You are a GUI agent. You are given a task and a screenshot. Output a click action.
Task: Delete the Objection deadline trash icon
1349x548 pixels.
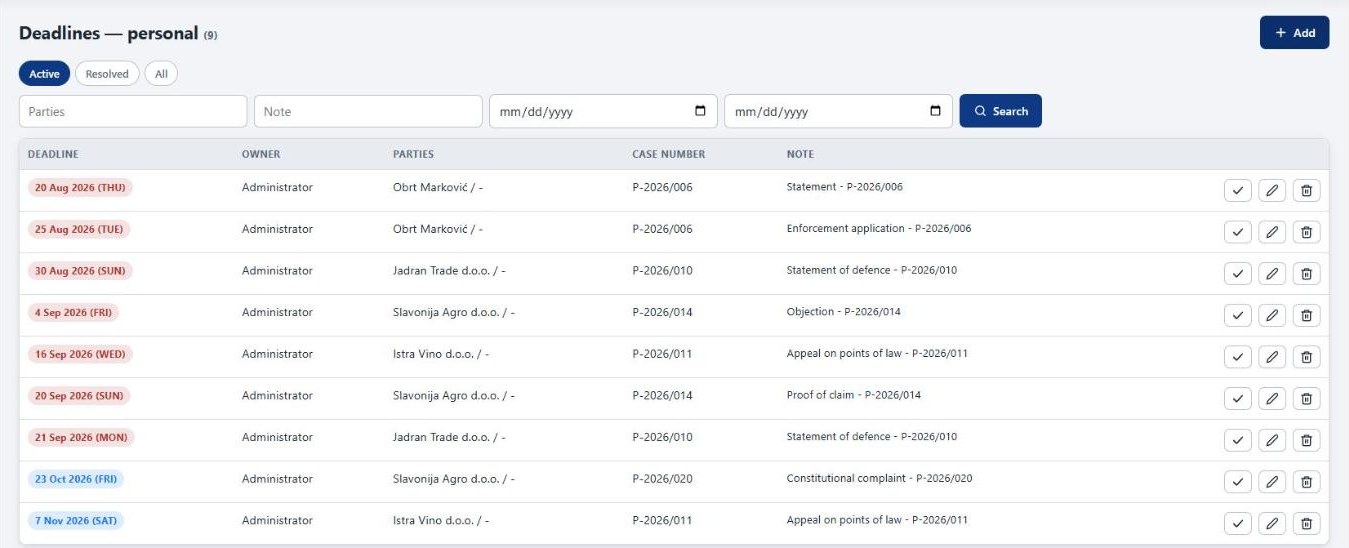1306,315
